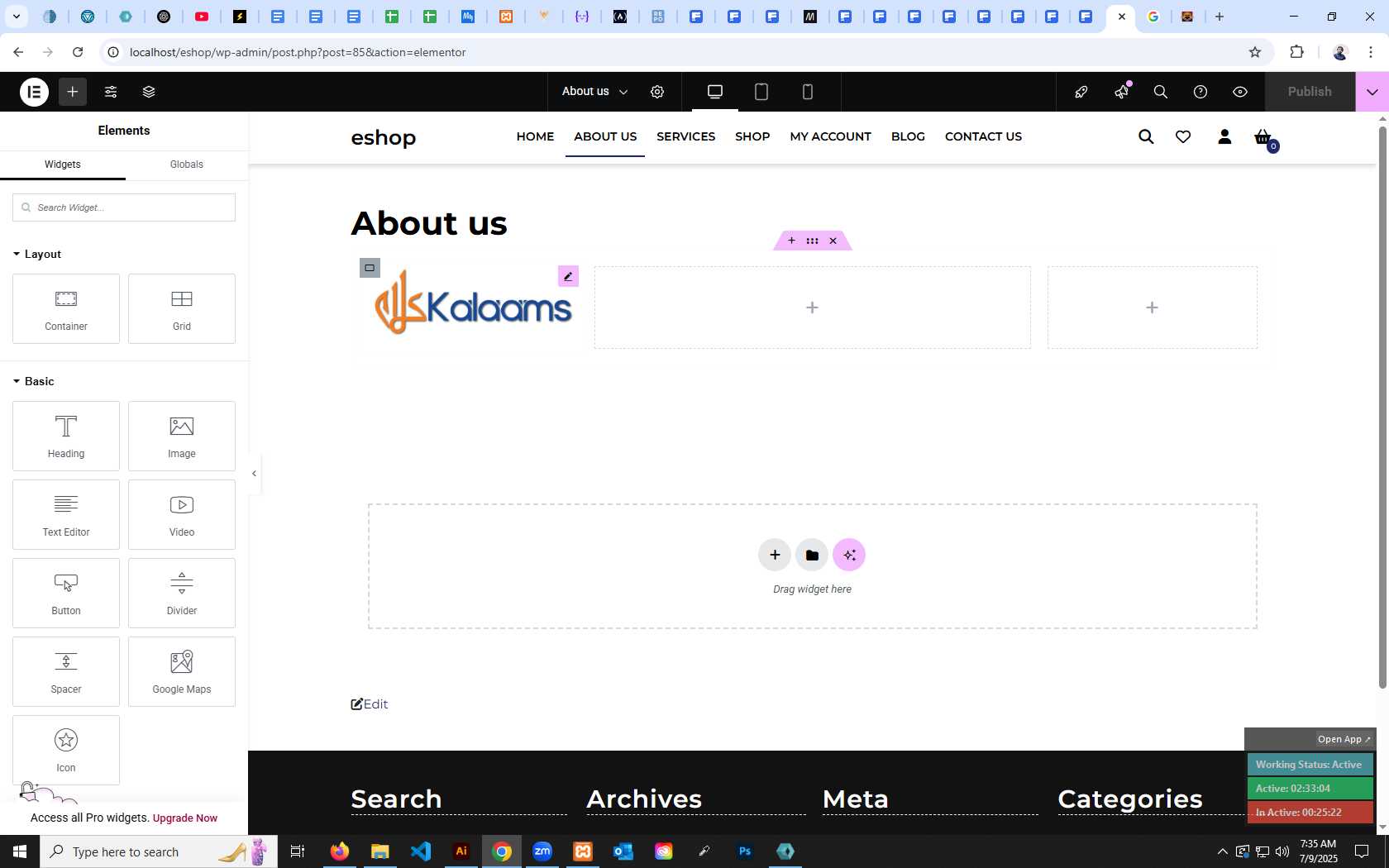Expand the save options arrow

[x=1372, y=92]
